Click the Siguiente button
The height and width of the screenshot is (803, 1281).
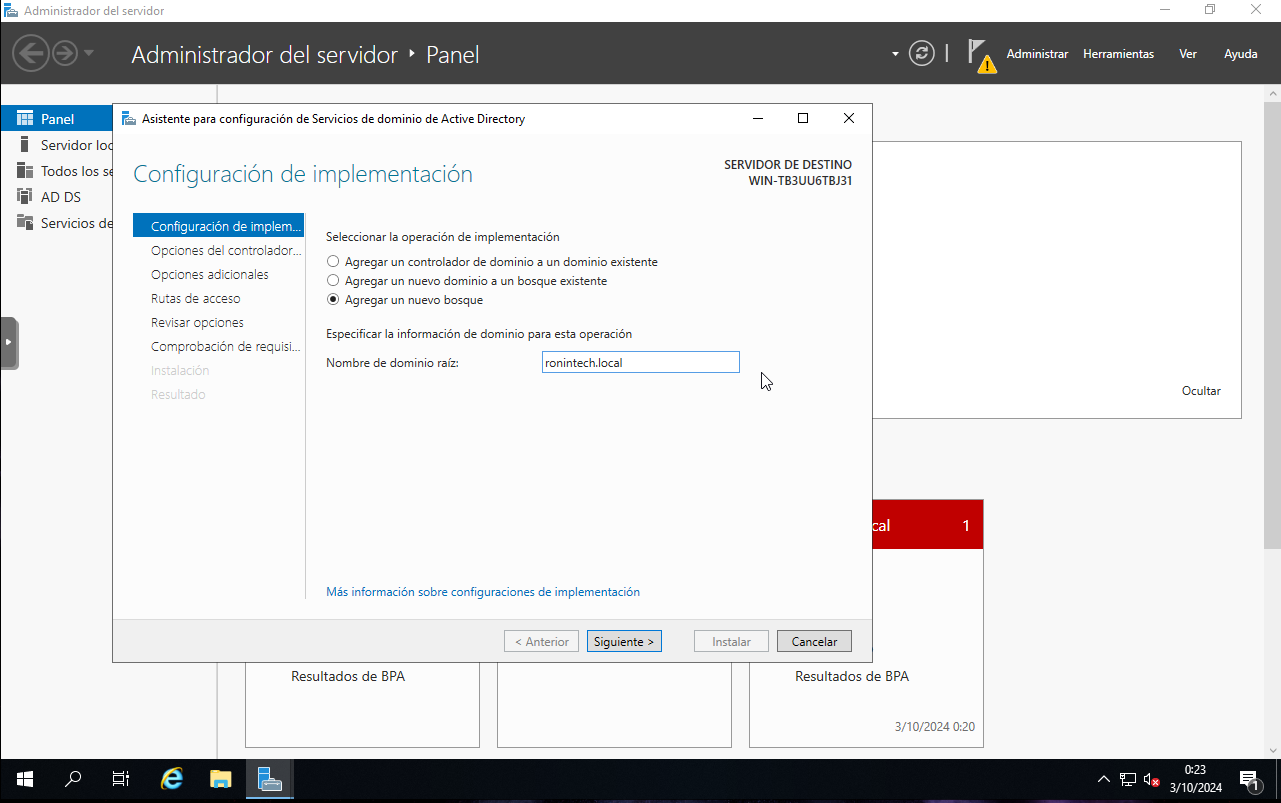point(624,641)
